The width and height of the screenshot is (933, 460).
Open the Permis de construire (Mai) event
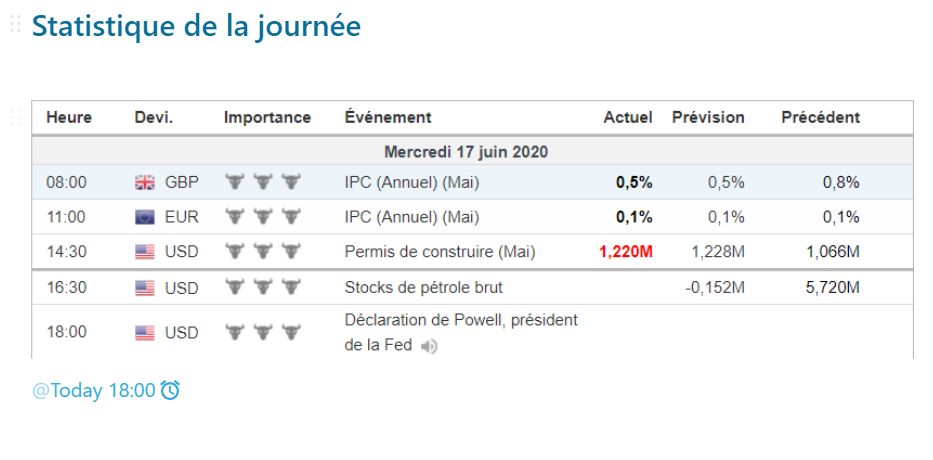coord(439,252)
